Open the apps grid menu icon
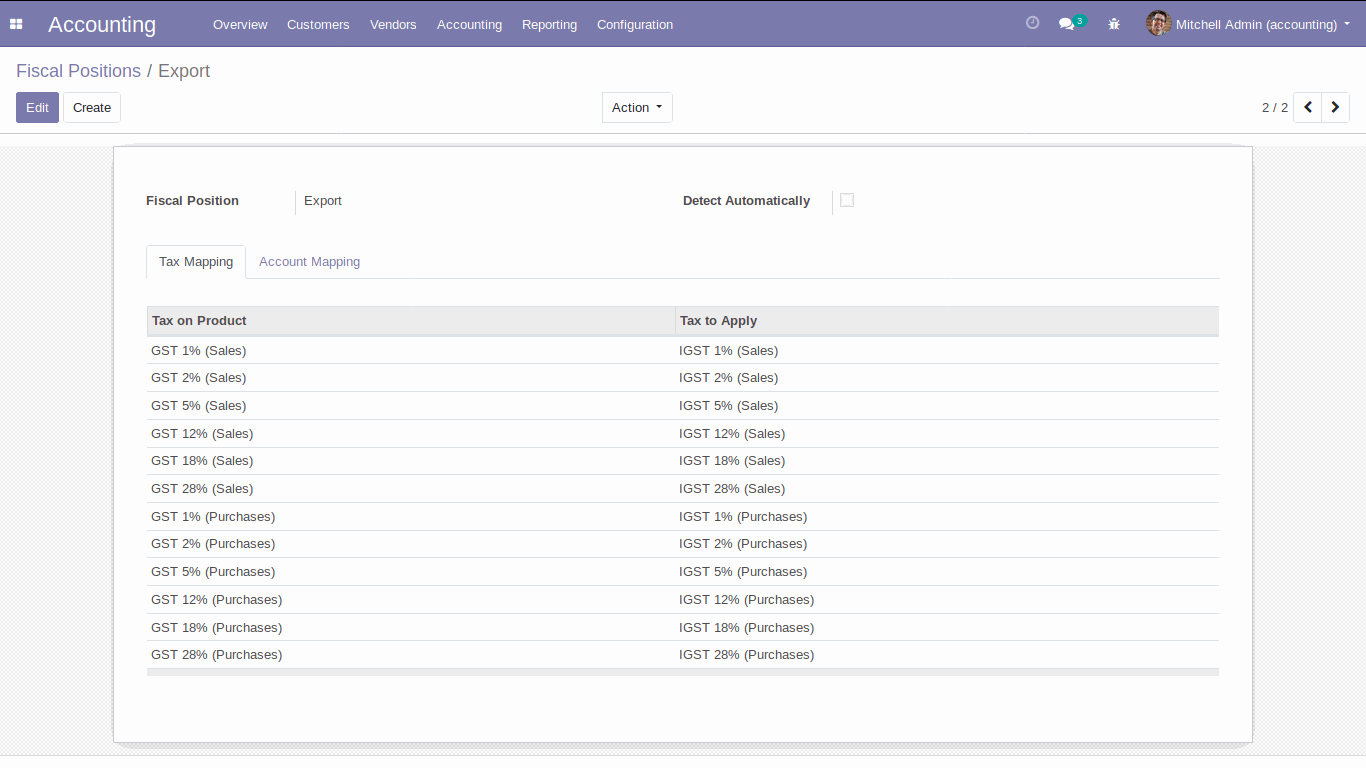 coord(16,24)
